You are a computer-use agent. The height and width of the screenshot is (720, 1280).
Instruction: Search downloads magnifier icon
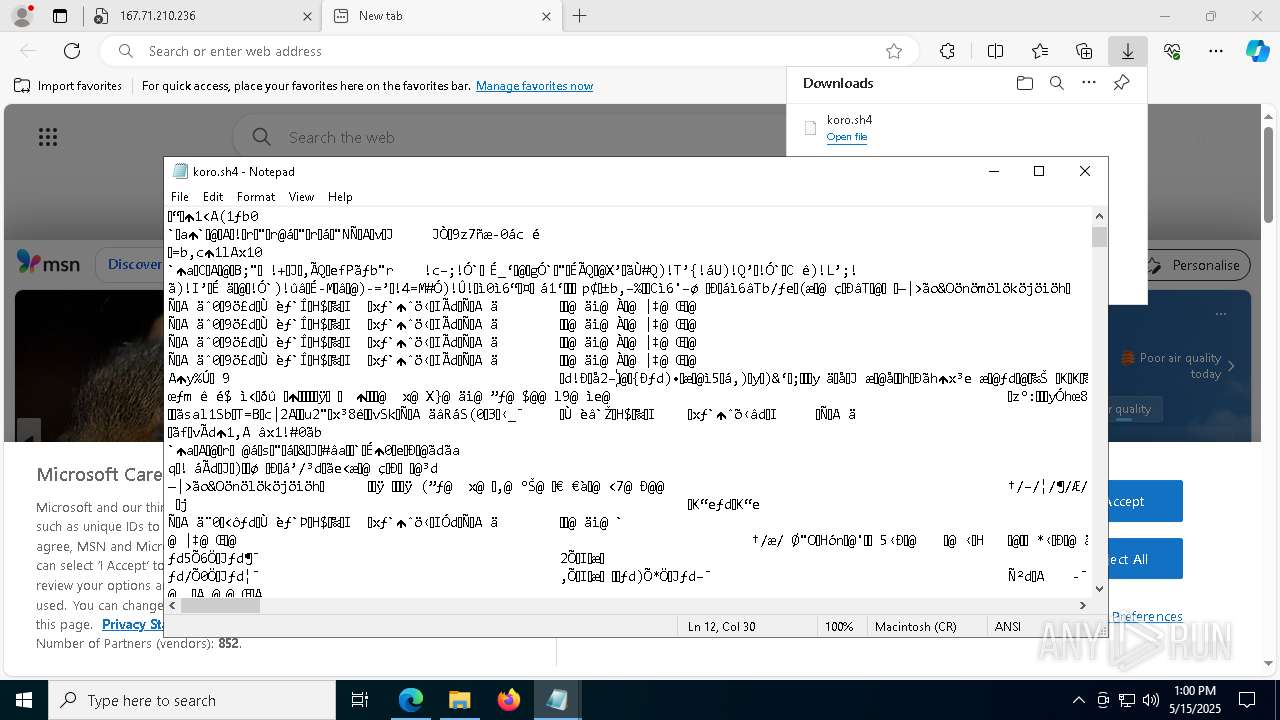pyautogui.click(x=1057, y=83)
